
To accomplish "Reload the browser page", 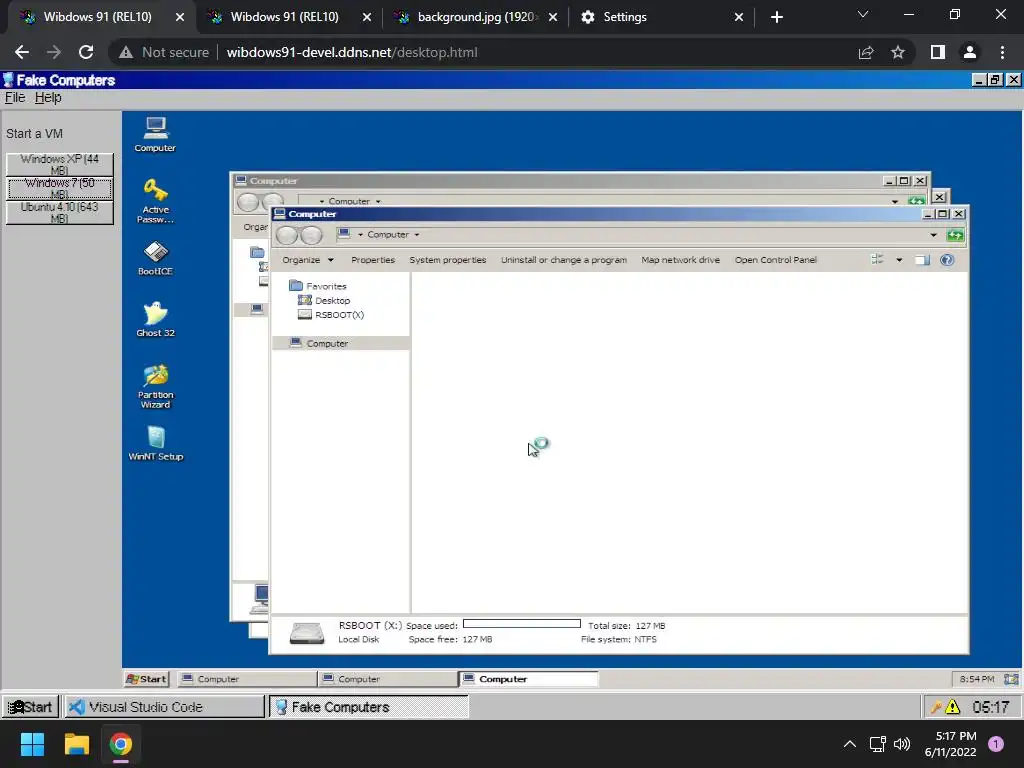I will point(86,52).
